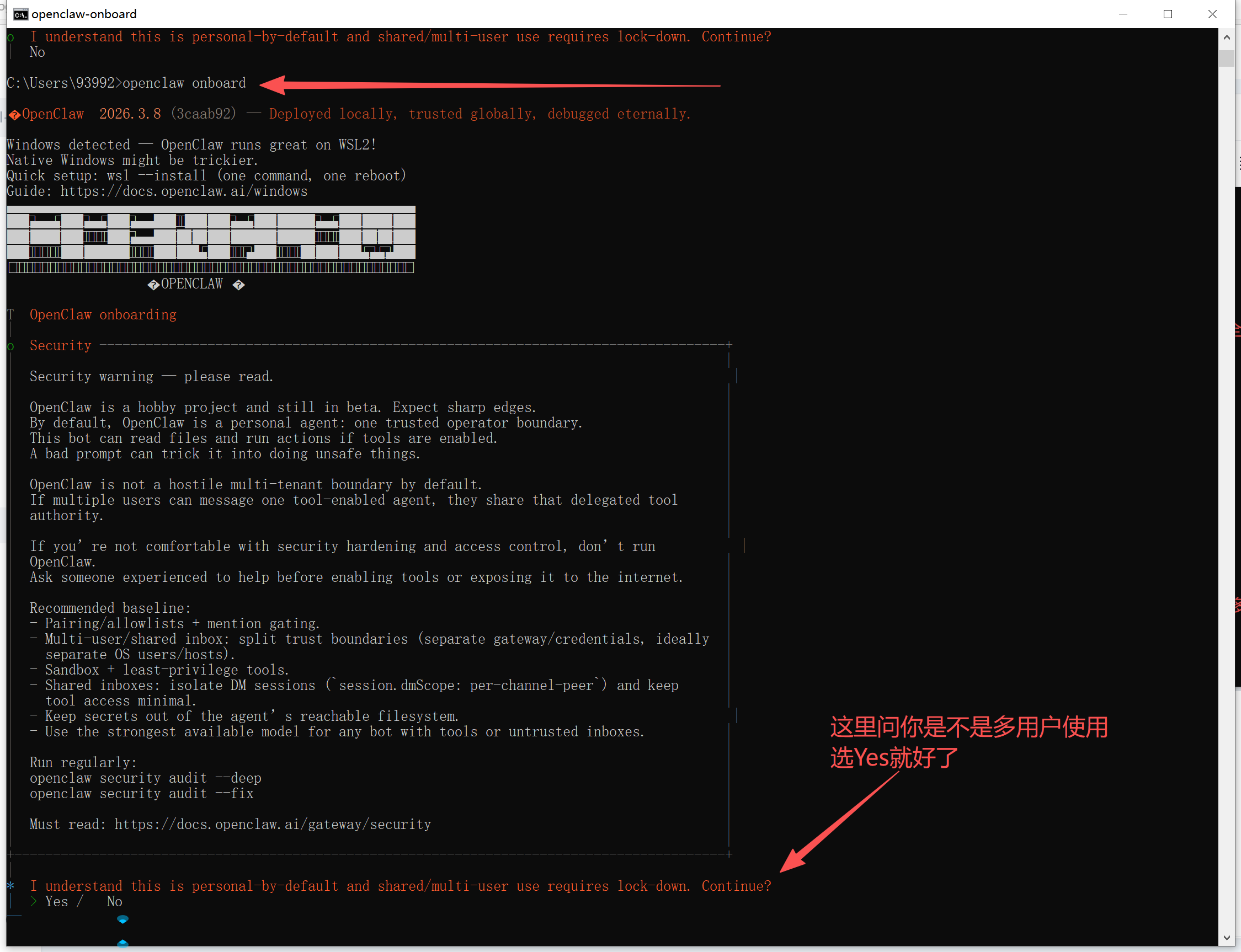Minimize the openclaw-onboard window
1241x952 pixels.
(x=1122, y=14)
